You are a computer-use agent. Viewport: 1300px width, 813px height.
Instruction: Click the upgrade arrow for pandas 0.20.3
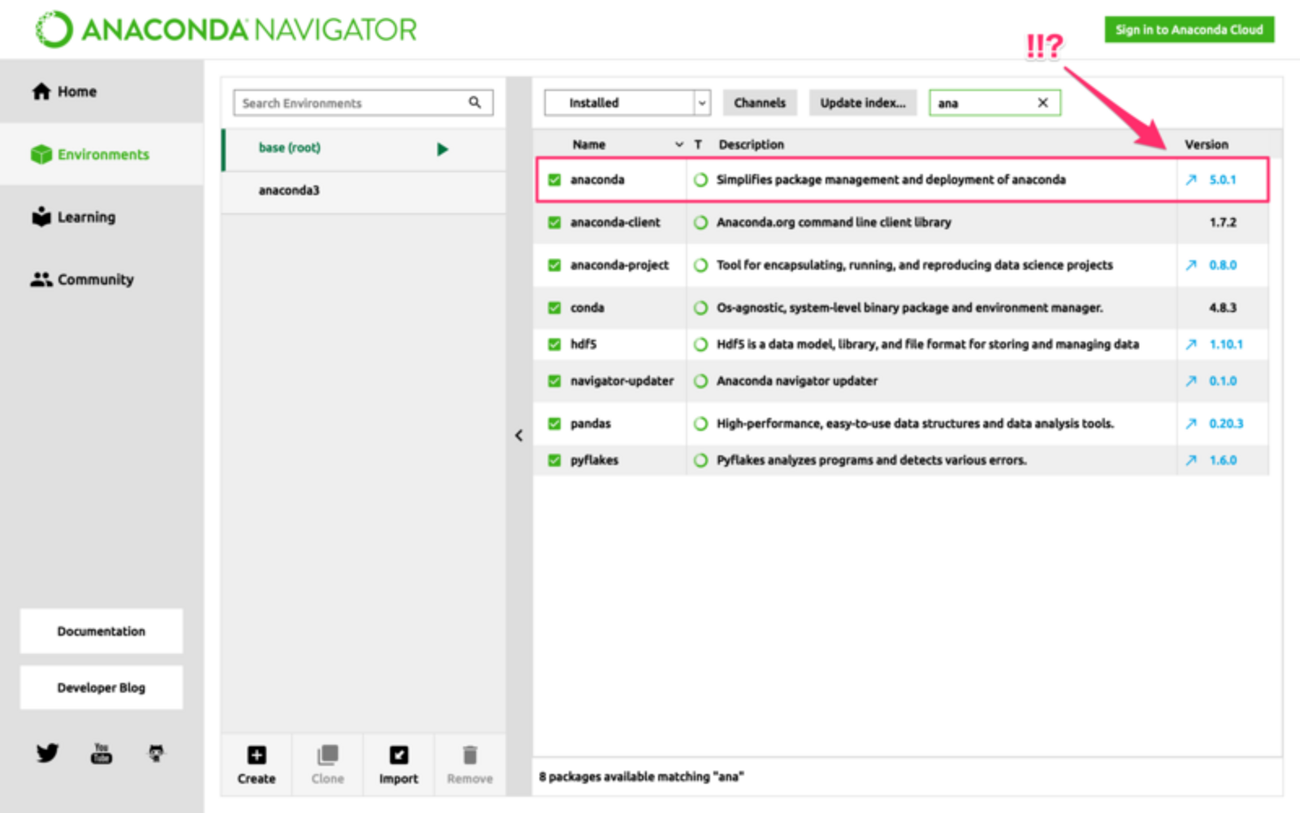(1191, 423)
